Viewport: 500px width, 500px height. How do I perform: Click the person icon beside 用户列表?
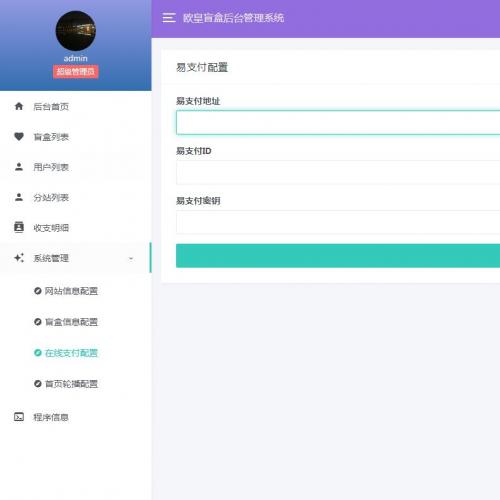coord(19,167)
